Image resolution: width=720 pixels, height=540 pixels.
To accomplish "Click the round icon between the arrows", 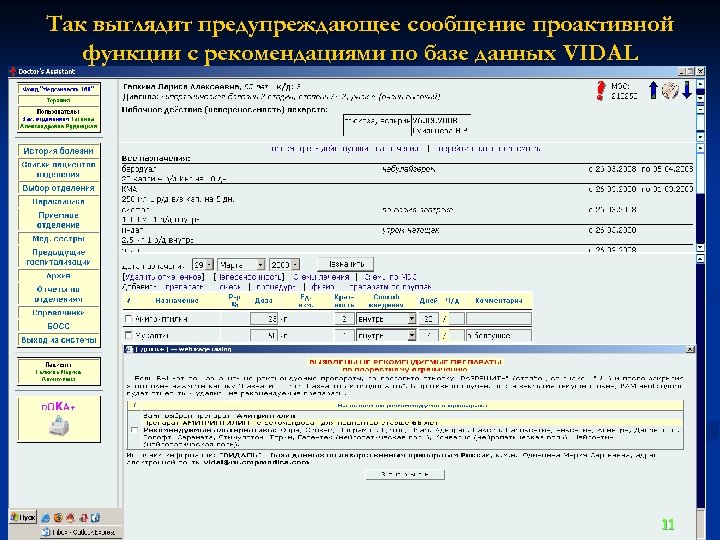I will coord(670,90).
